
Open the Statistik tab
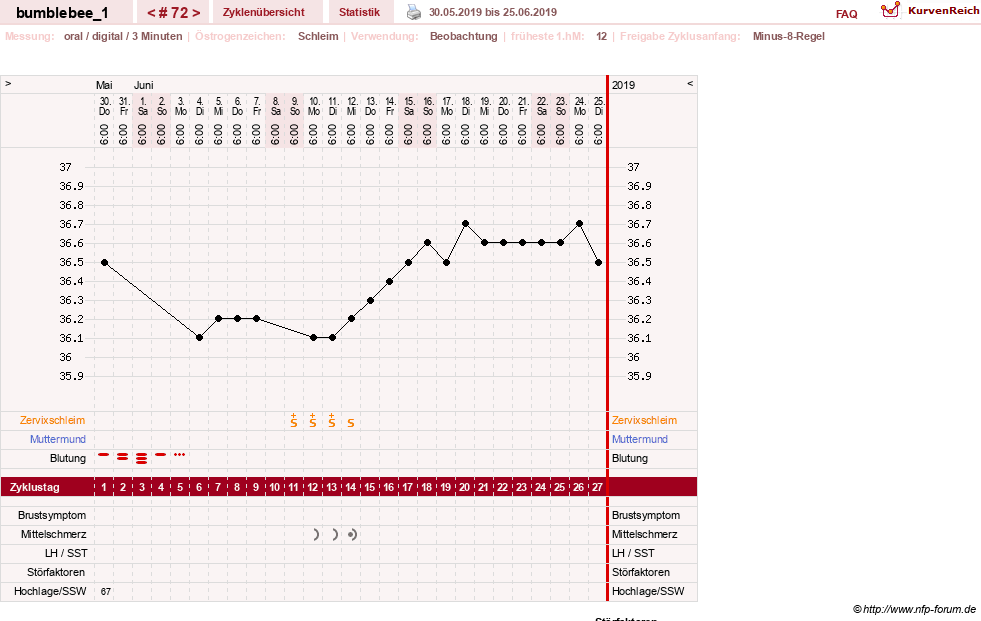359,12
